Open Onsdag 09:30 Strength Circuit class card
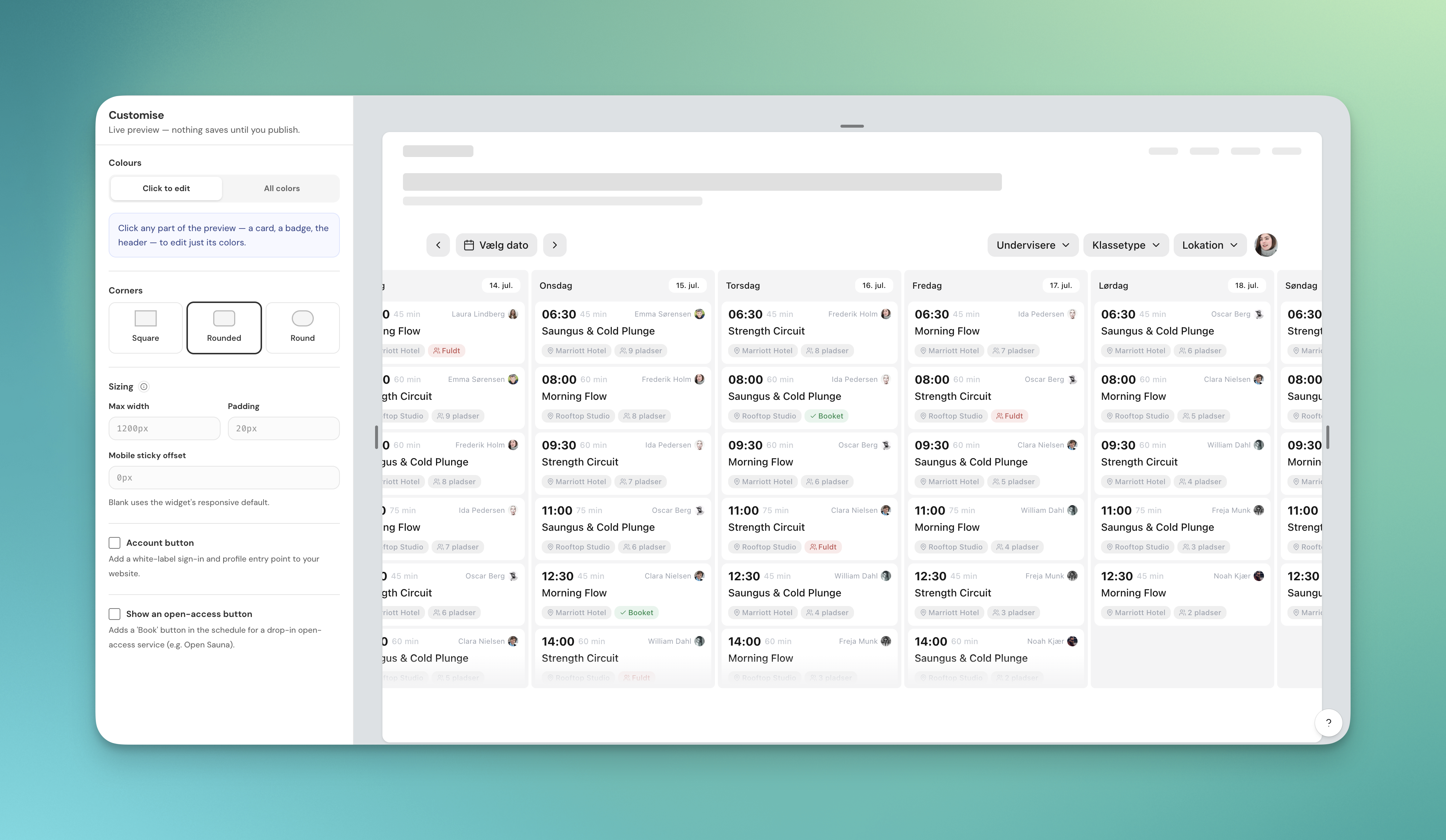This screenshot has width=1446, height=840. point(622,463)
